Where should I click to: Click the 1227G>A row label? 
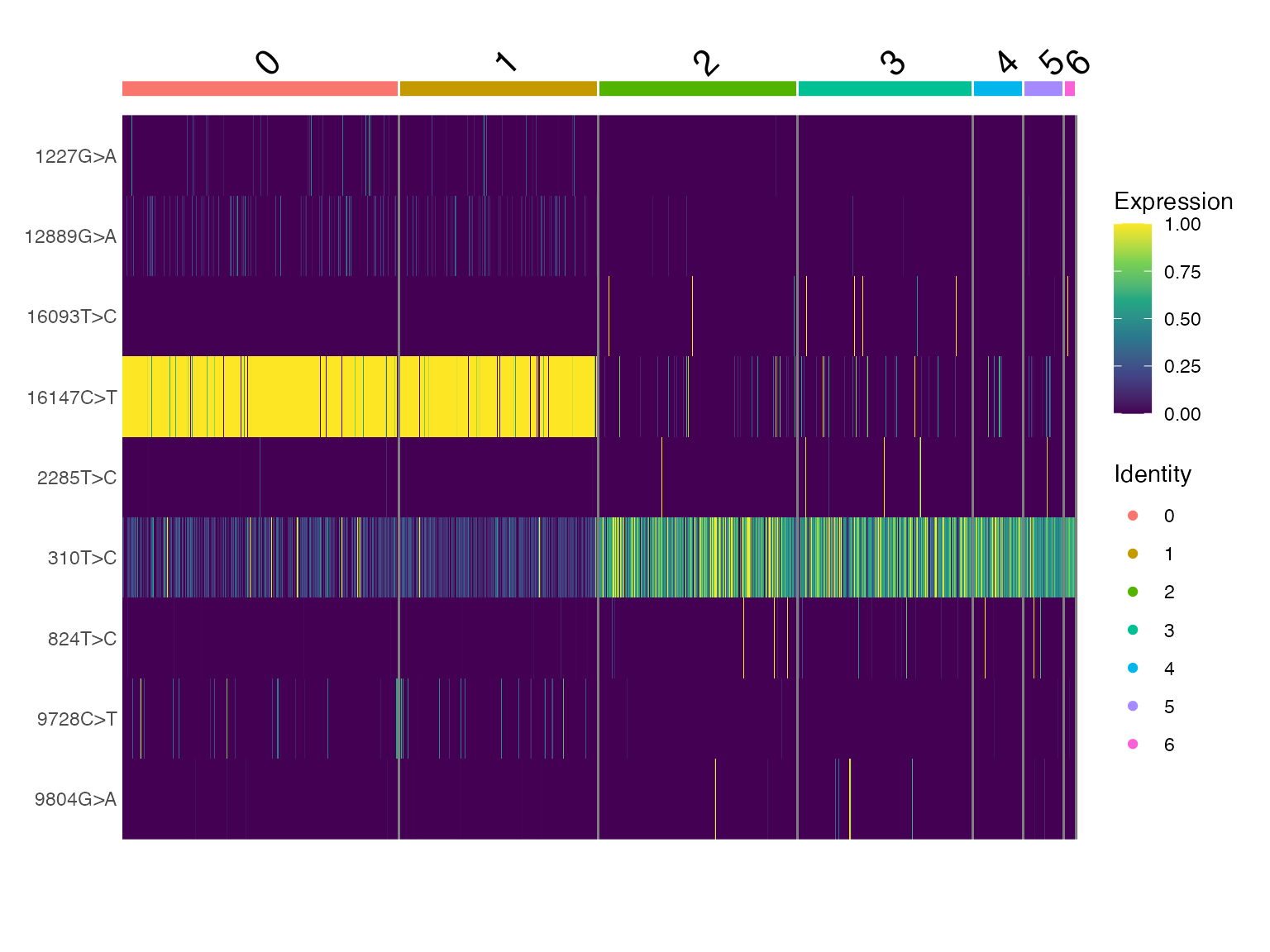[75, 157]
